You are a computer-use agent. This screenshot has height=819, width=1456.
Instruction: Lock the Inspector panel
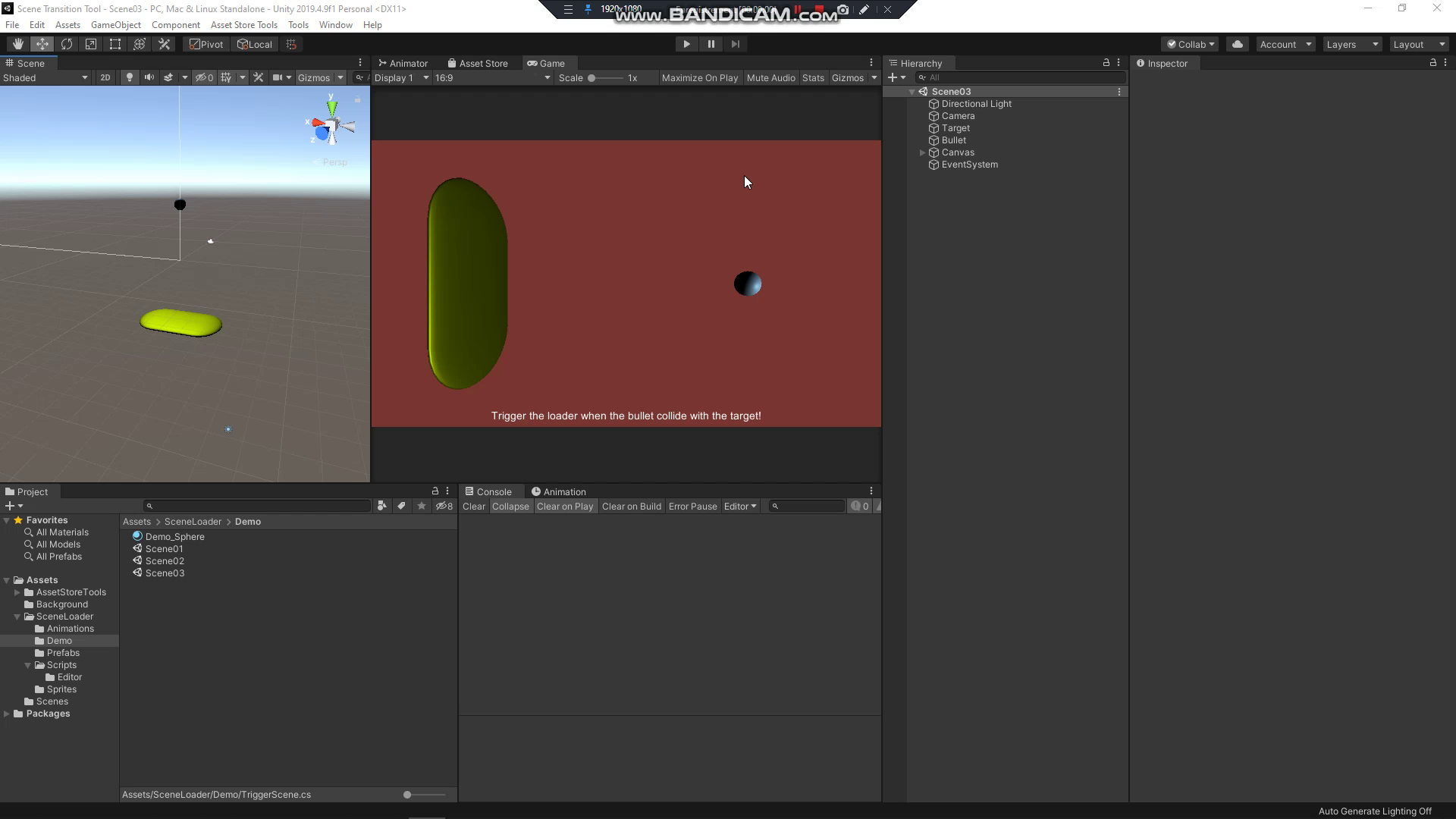coord(1432,63)
